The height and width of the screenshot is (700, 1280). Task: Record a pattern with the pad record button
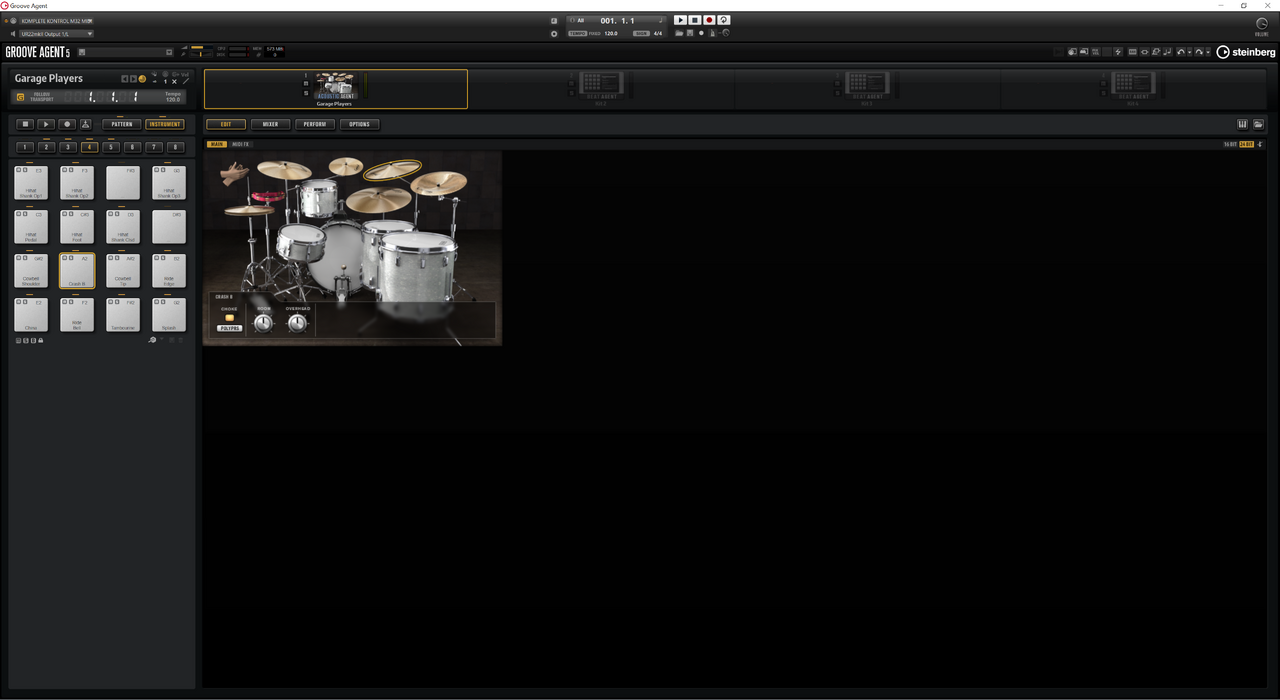tap(67, 124)
